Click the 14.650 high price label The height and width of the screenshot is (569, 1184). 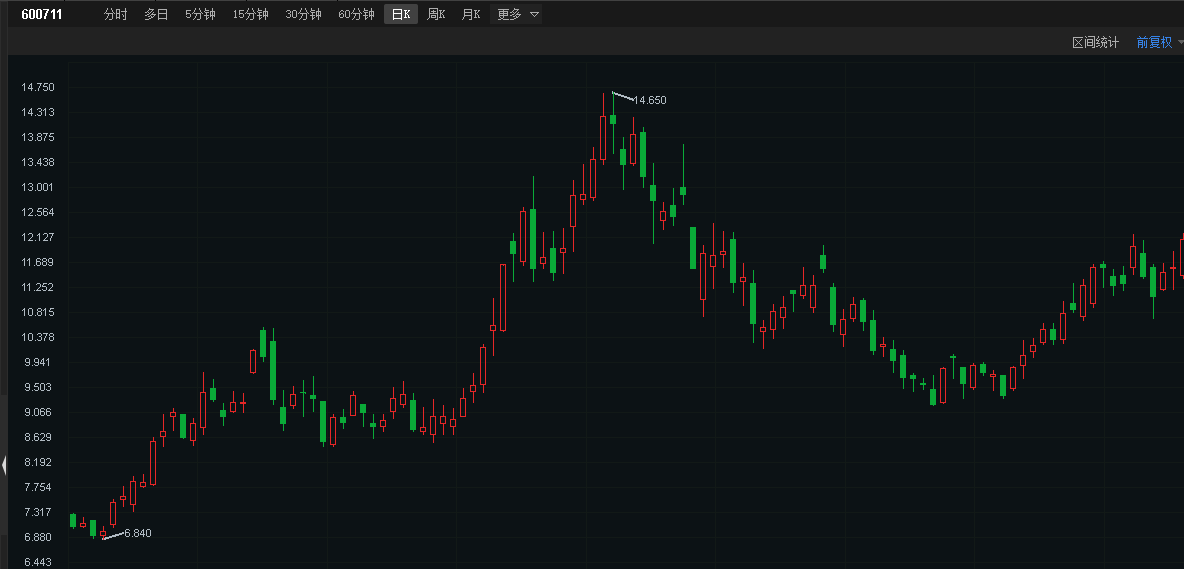pyautogui.click(x=649, y=101)
